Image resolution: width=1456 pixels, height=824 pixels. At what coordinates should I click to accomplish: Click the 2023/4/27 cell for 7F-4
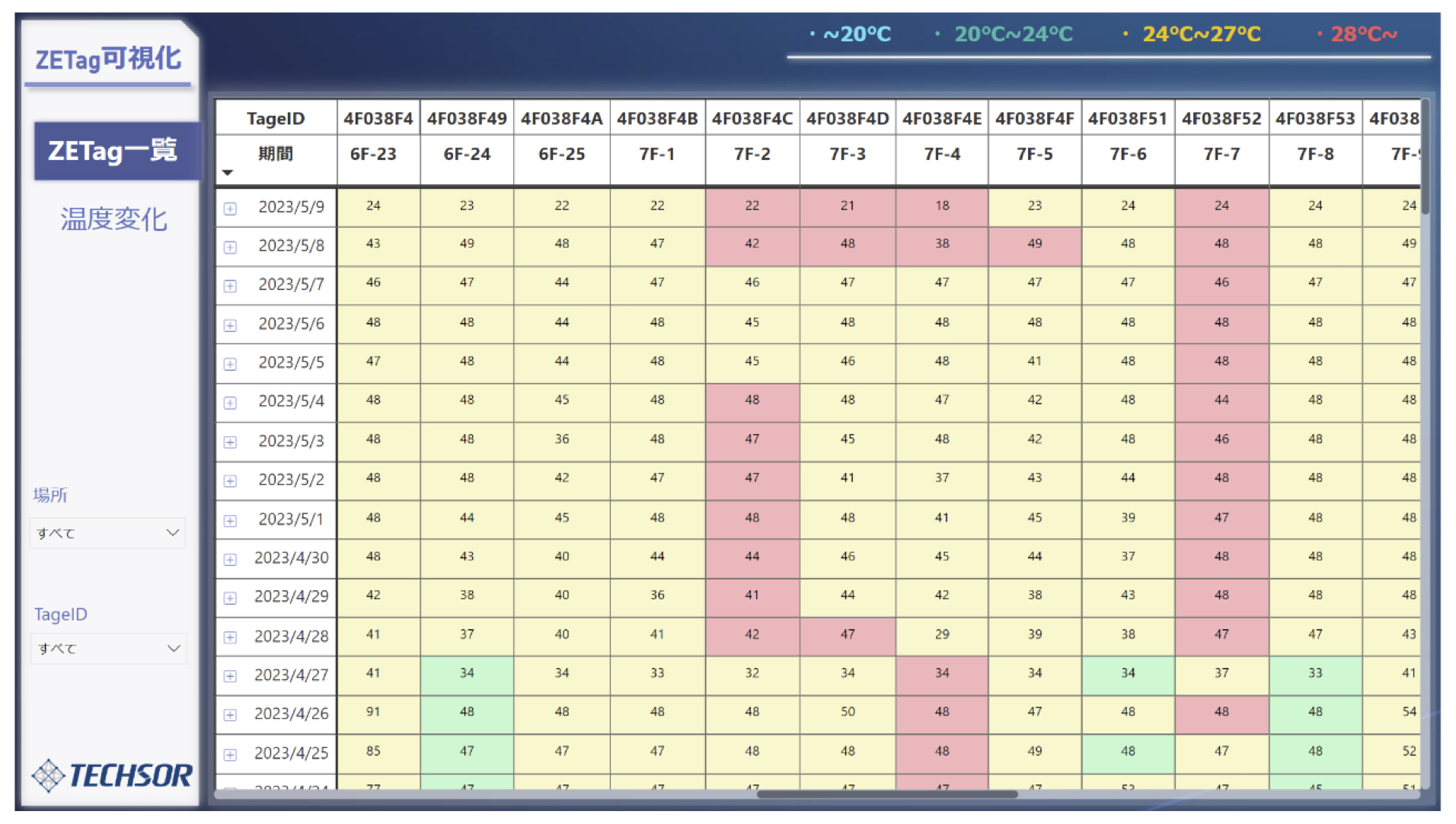click(x=941, y=674)
